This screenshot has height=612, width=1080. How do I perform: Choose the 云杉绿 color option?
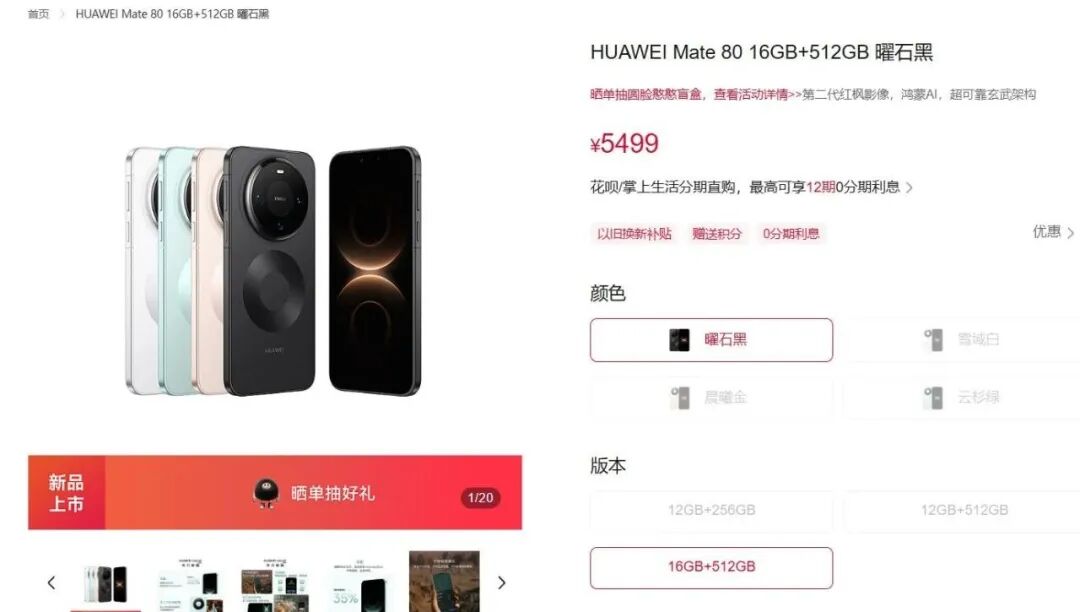click(x=963, y=397)
